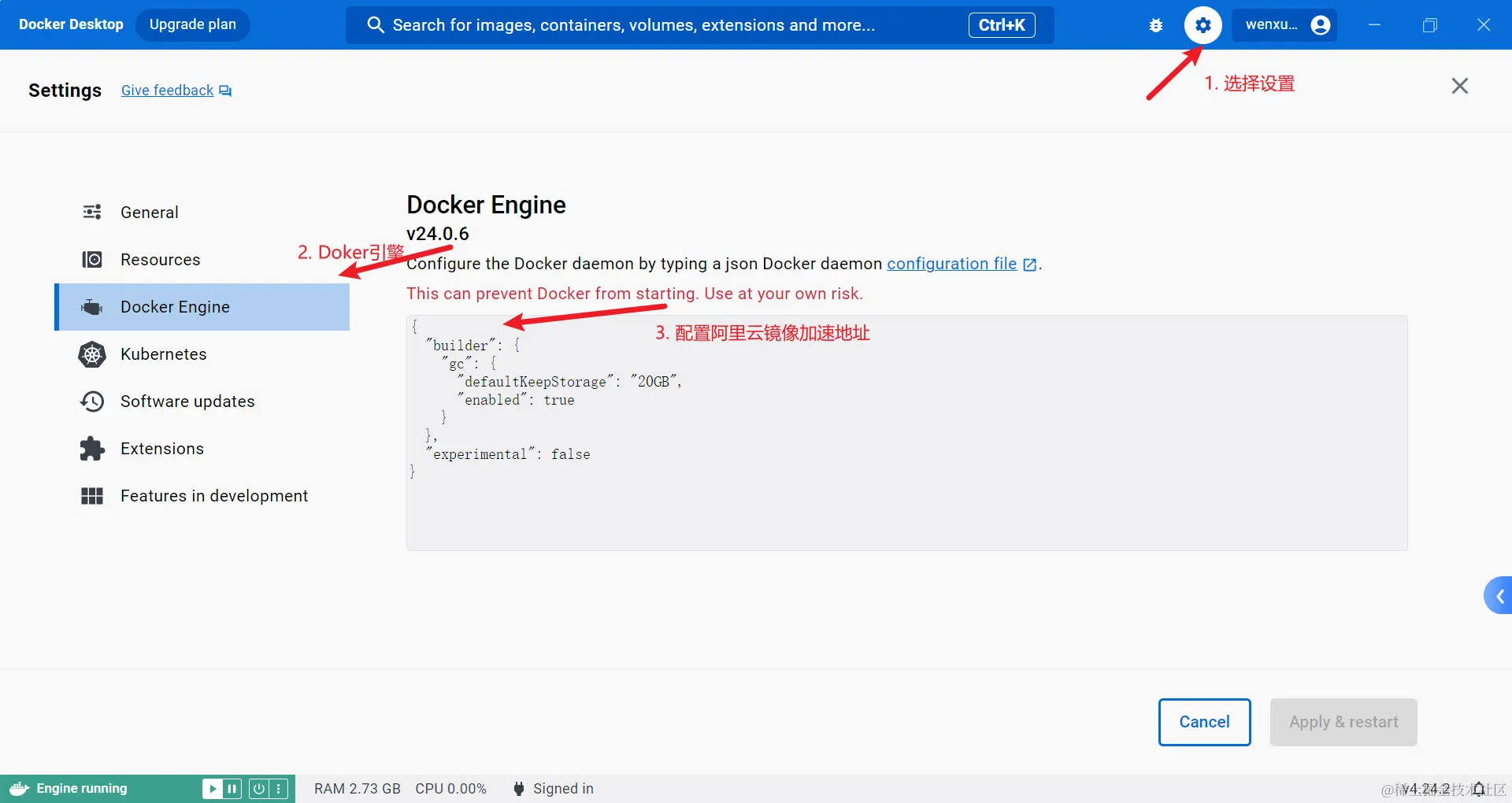This screenshot has width=1512, height=803.
Task: Click the start engine play button
Action: (x=212, y=789)
